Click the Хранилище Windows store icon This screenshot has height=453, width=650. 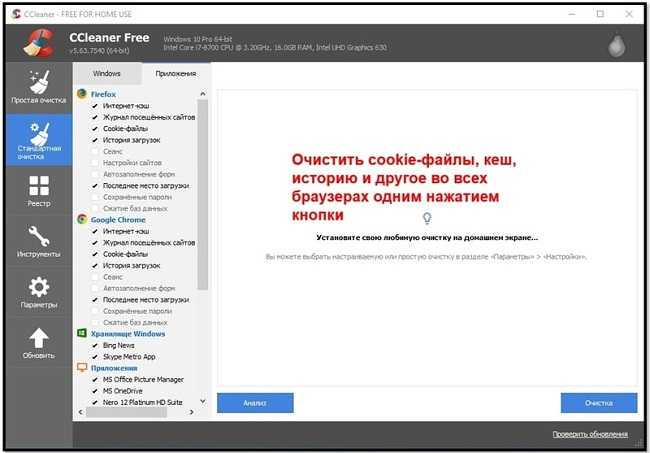click(x=82, y=333)
